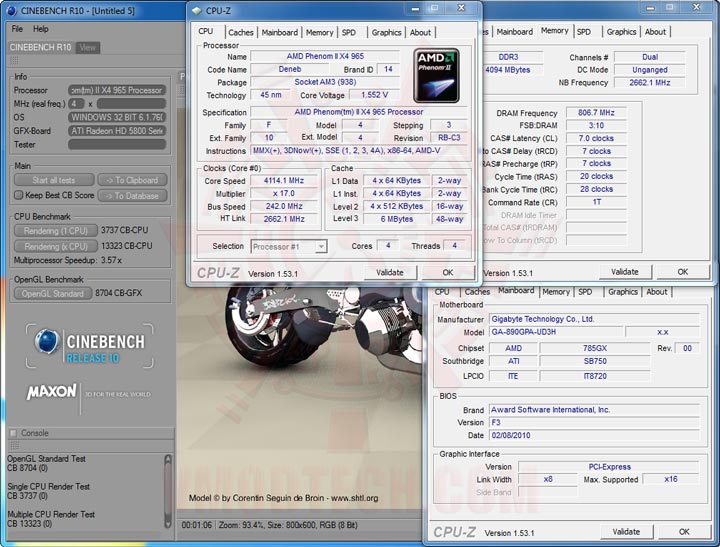Click Validate in mainboard CPU-Z window
The height and width of the screenshot is (547, 720).
[626, 531]
